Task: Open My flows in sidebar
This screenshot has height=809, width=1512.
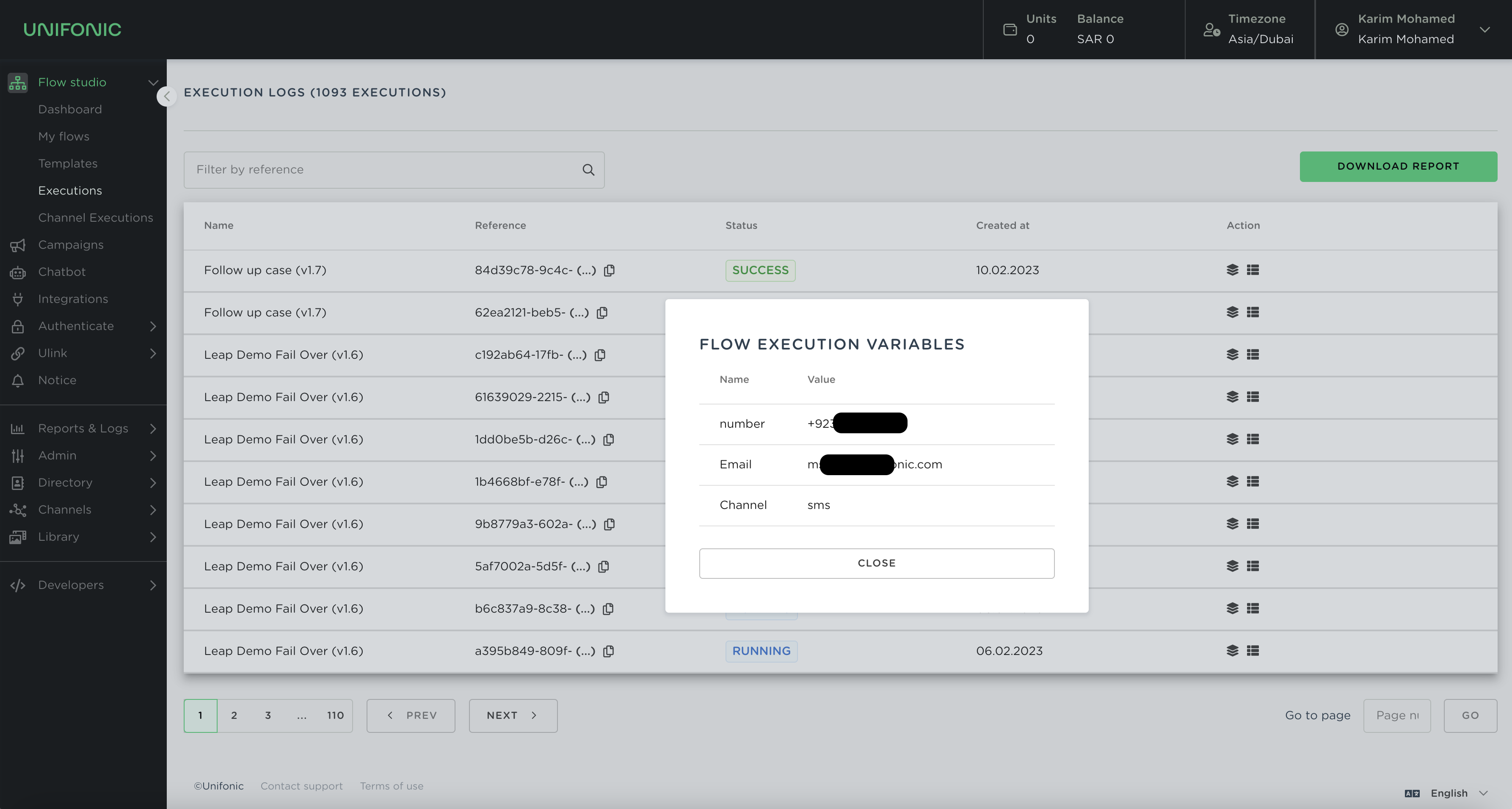Action: [x=64, y=136]
